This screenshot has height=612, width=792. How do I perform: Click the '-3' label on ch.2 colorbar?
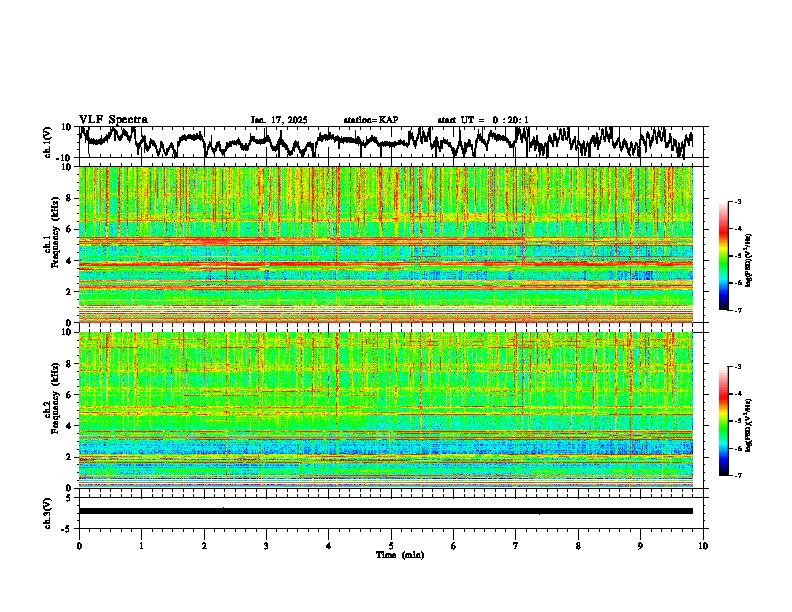point(737,367)
